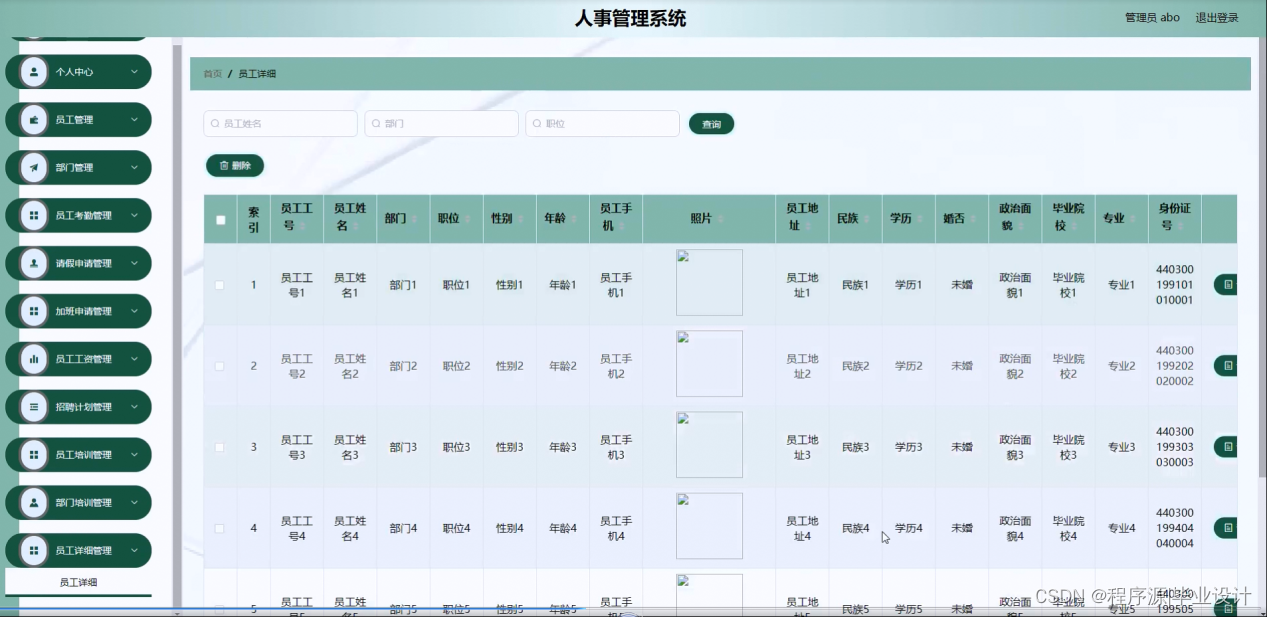Open the broken photo of 员工姓名1
Image resolution: width=1267 pixels, height=617 pixels.
coord(709,283)
